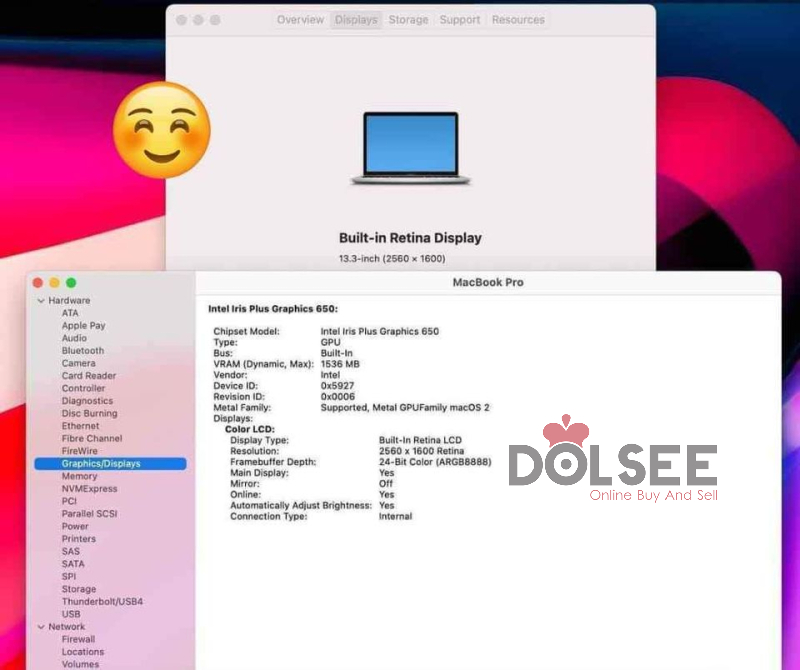Open the Resources tab

(518, 20)
